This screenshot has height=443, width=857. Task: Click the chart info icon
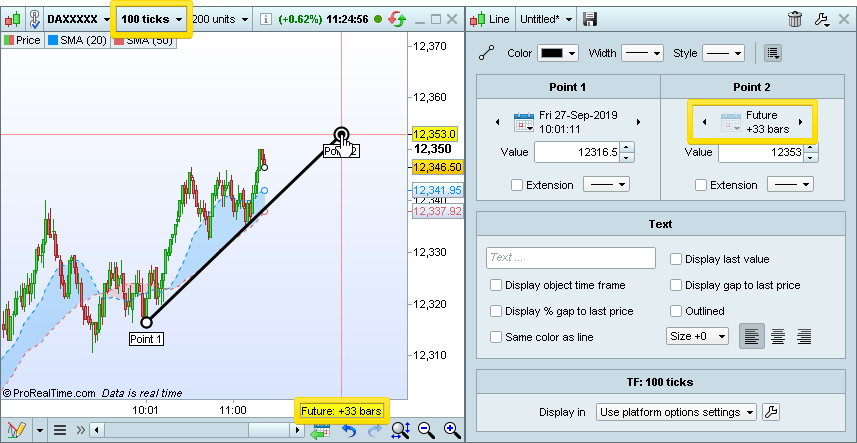pyautogui.click(x=265, y=19)
